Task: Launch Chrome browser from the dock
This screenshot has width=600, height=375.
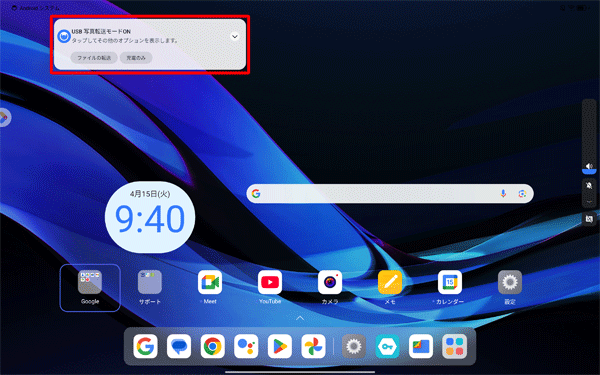Action: pos(212,346)
